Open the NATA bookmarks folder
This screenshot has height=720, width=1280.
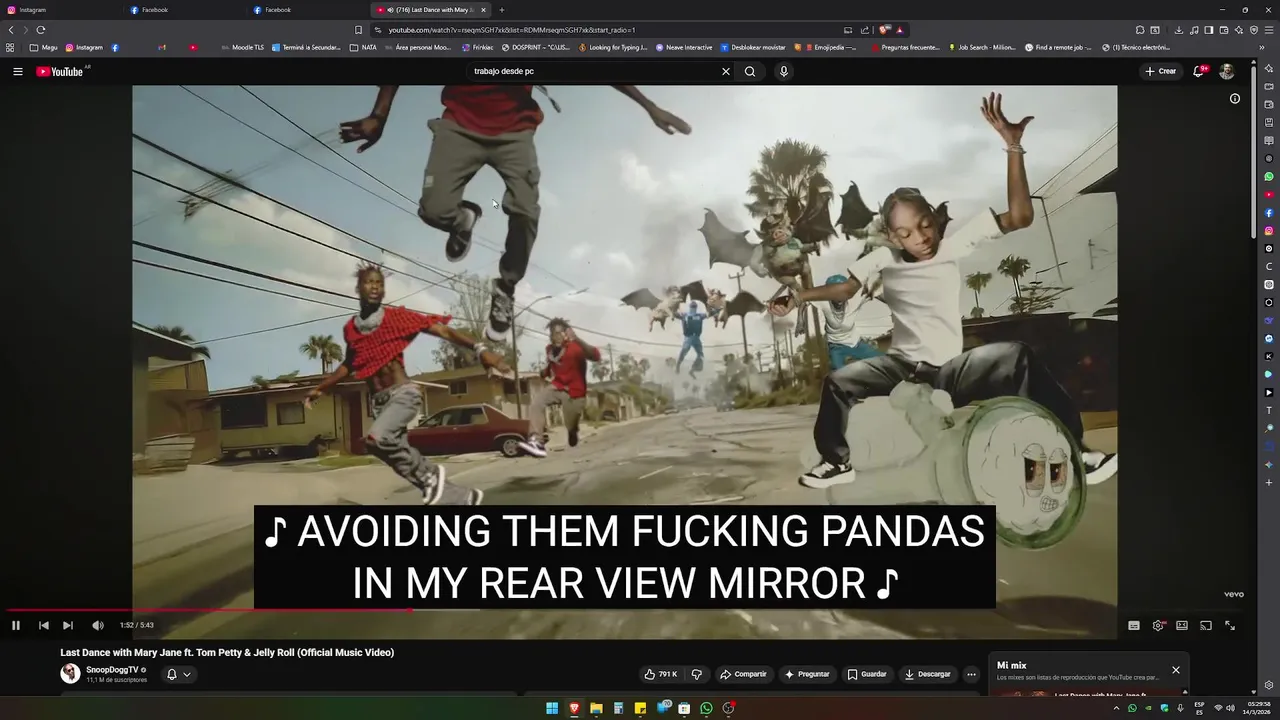(x=363, y=47)
